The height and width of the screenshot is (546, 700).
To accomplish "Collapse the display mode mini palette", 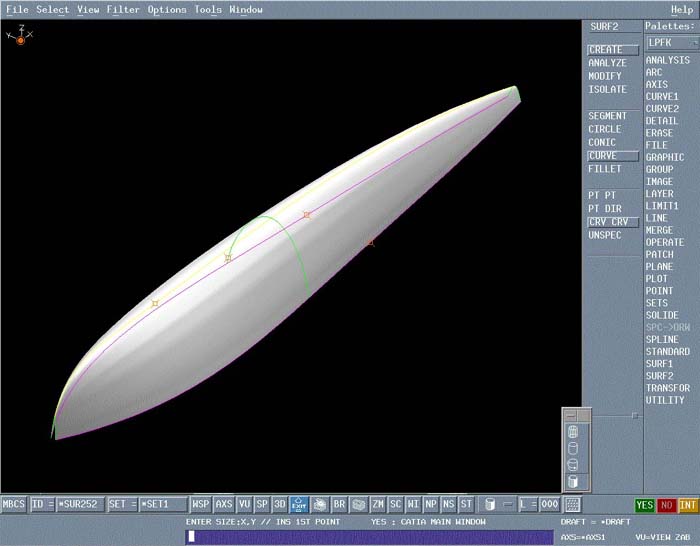I will pos(571,414).
